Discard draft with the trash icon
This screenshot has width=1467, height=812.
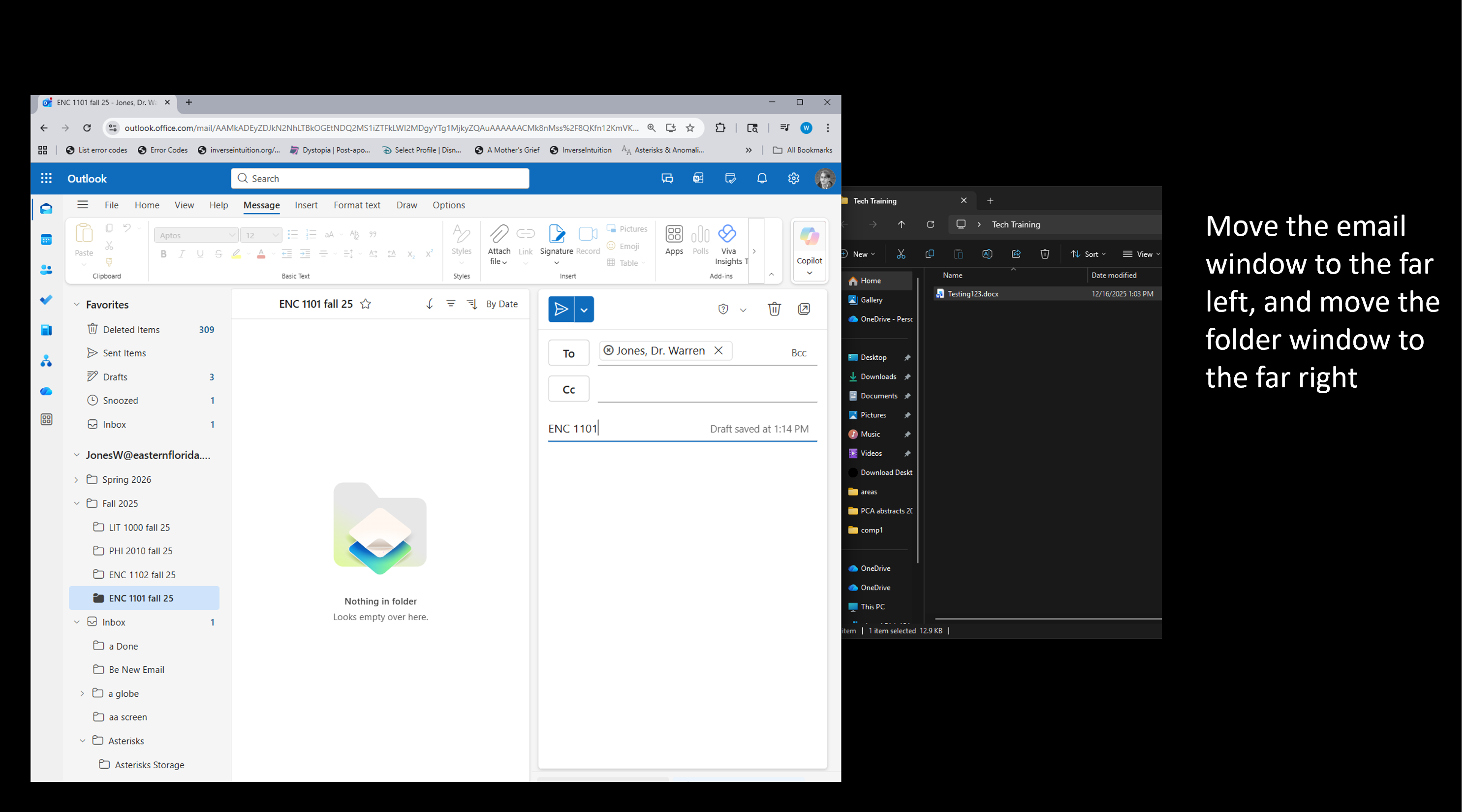click(774, 309)
